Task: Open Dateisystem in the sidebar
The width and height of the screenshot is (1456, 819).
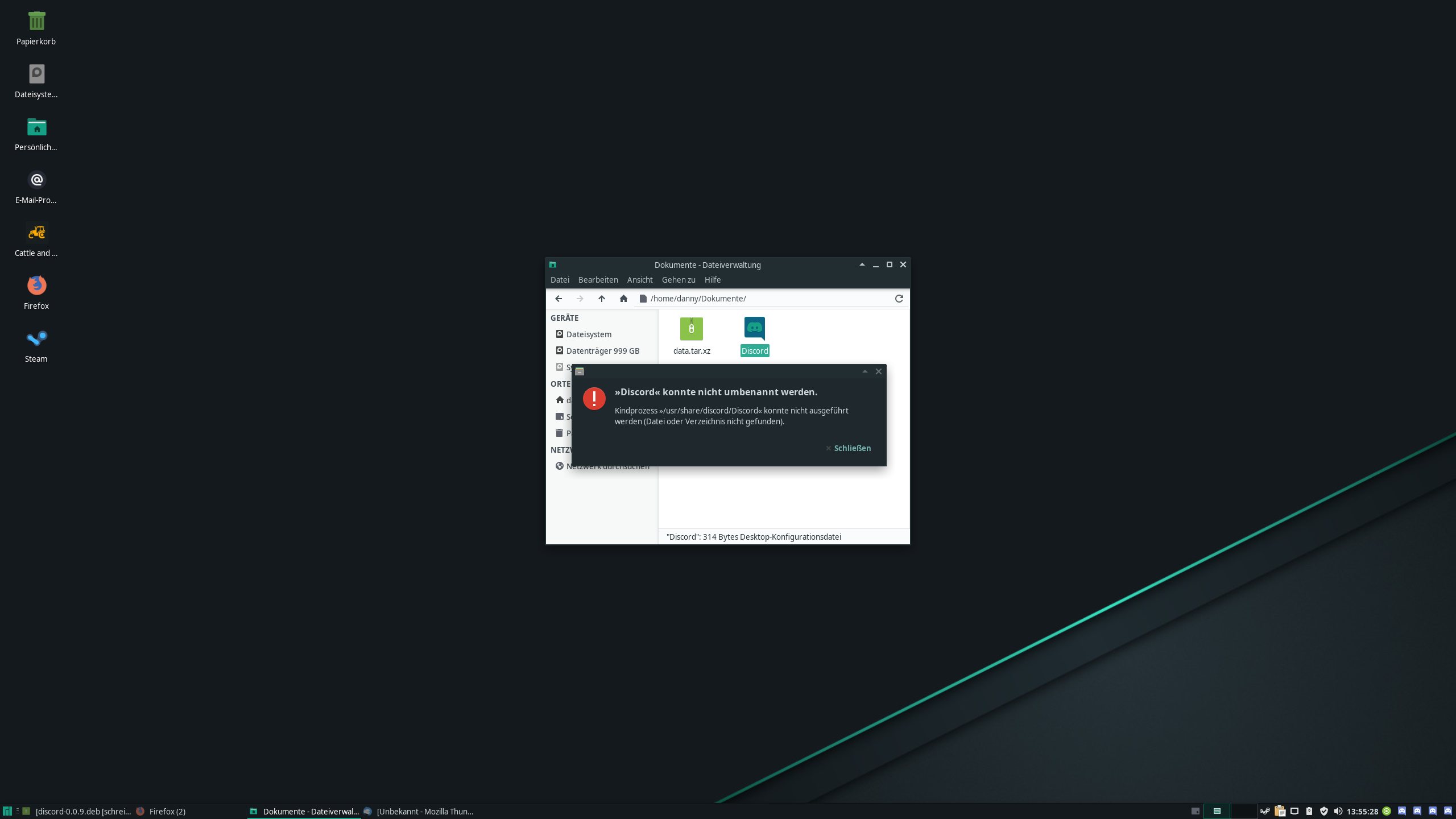Action: tap(589, 334)
